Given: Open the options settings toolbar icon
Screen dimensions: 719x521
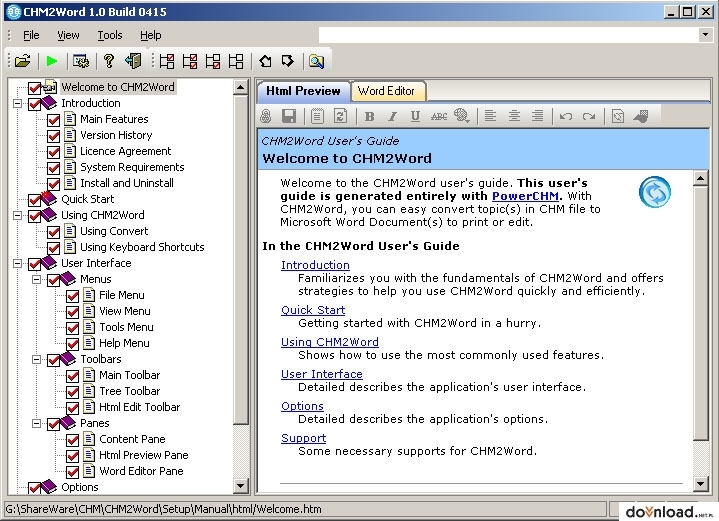Looking at the screenshot, I should (81, 61).
